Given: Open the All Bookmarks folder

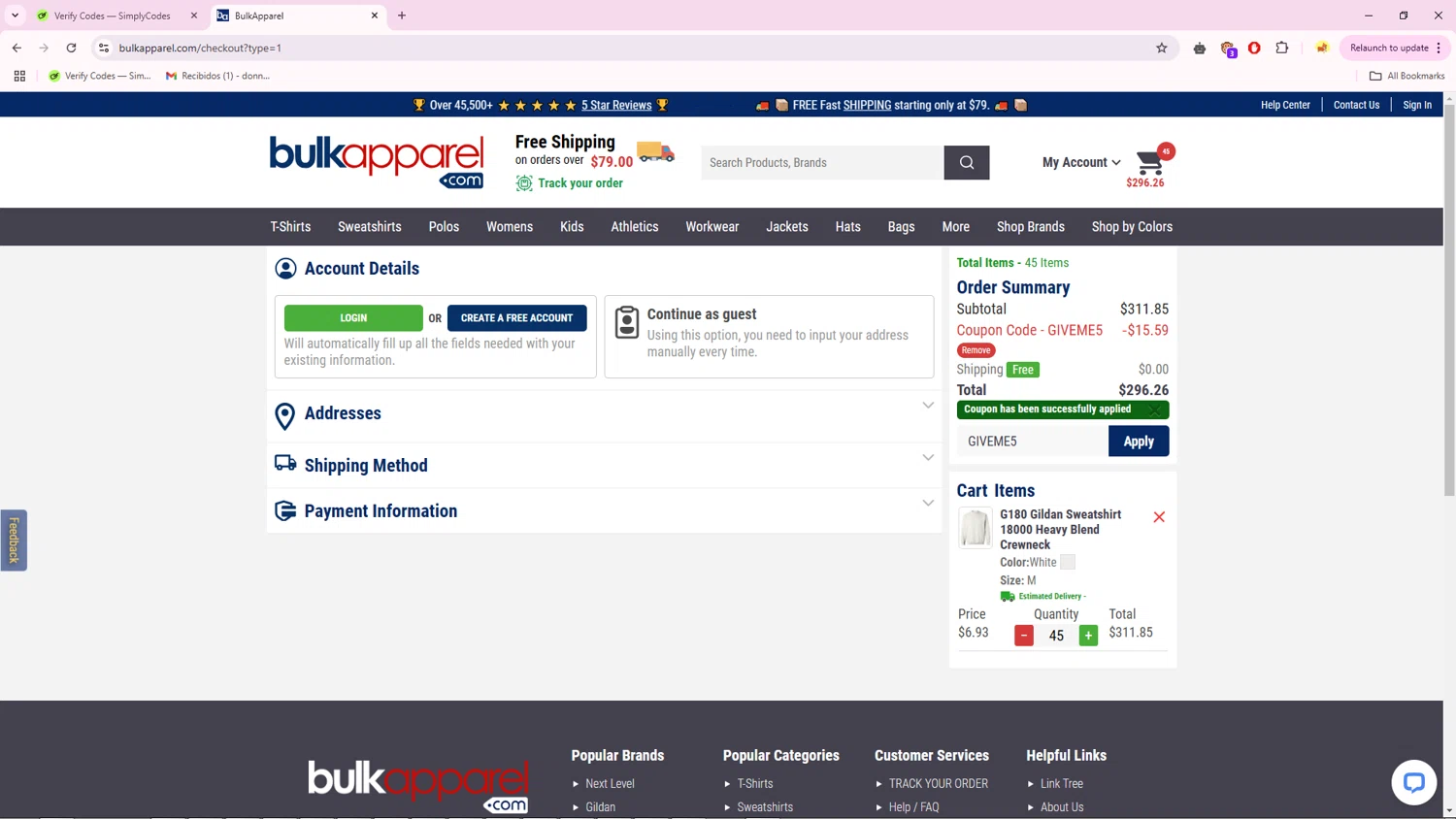Looking at the screenshot, I should coord(1406,76).
